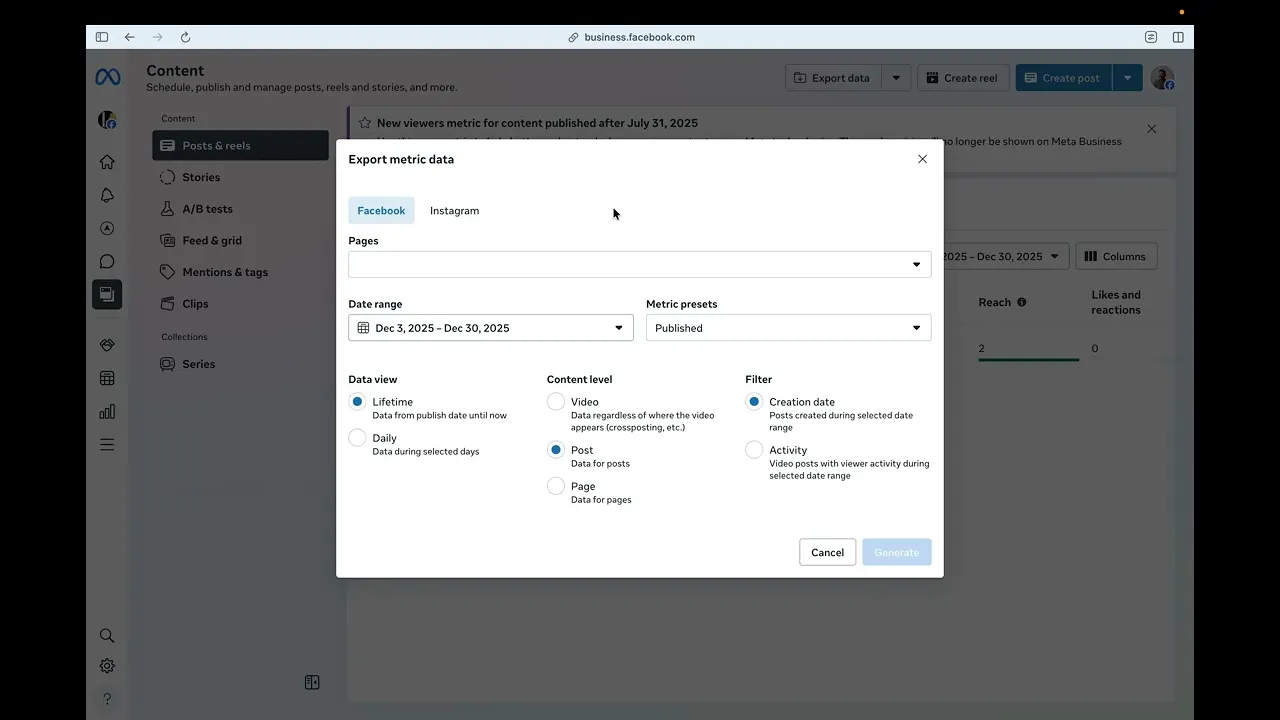Click the Likes and reactions column header

click(x=1116, y=302)
